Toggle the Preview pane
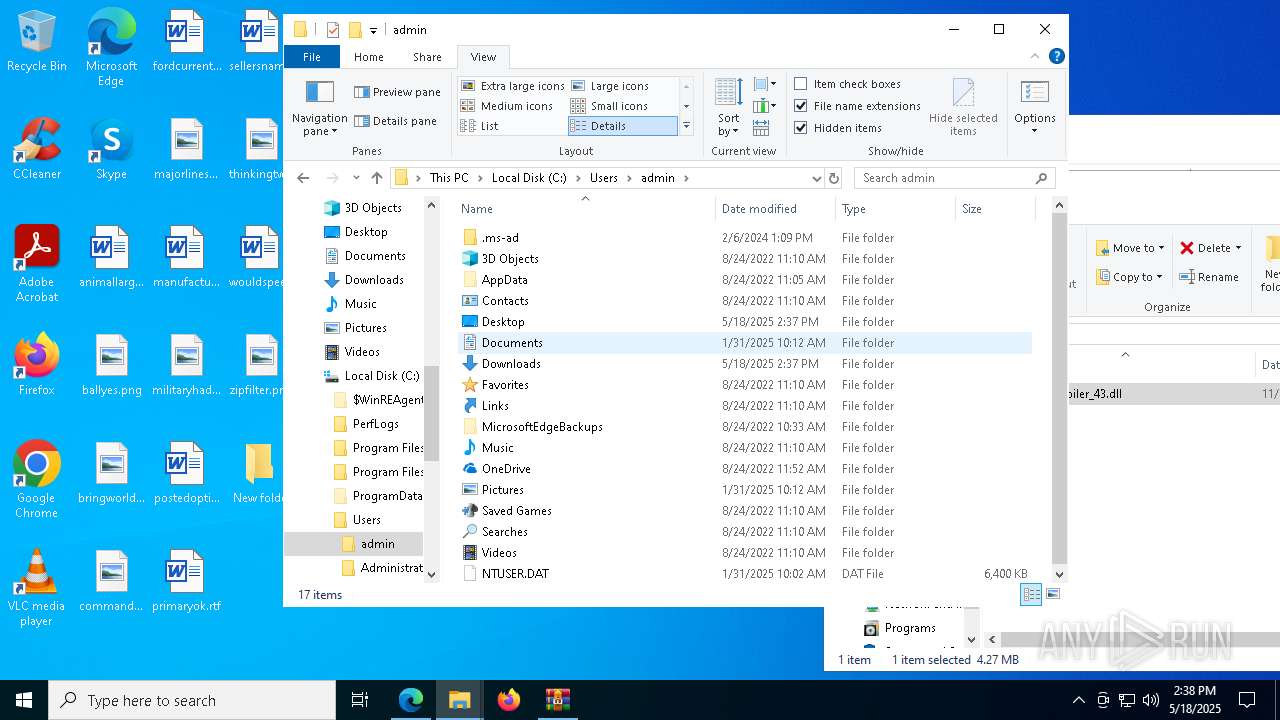 tap(397, 92)
